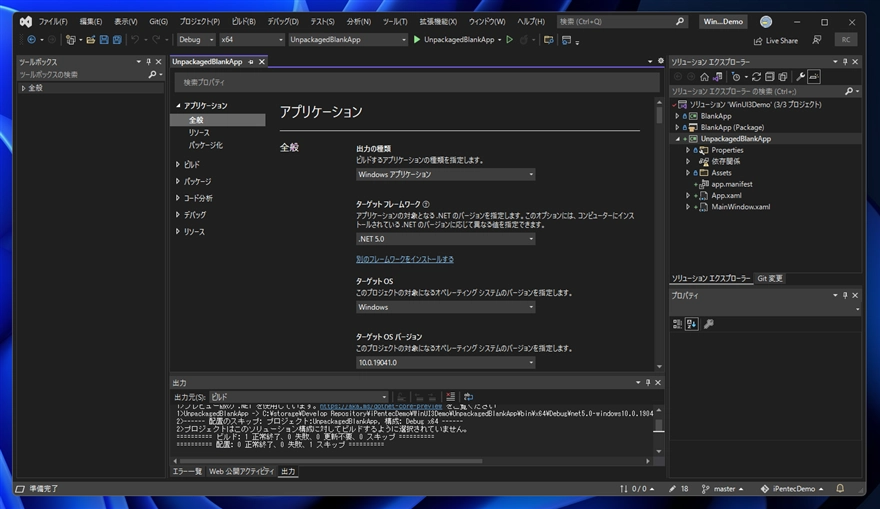Click the master branch status button
880x509 pixels.
(722, 489)
